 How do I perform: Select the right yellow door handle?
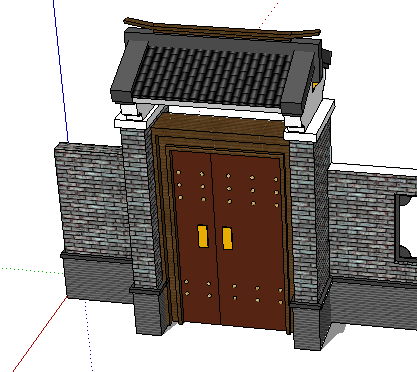(x=227, y=238)
